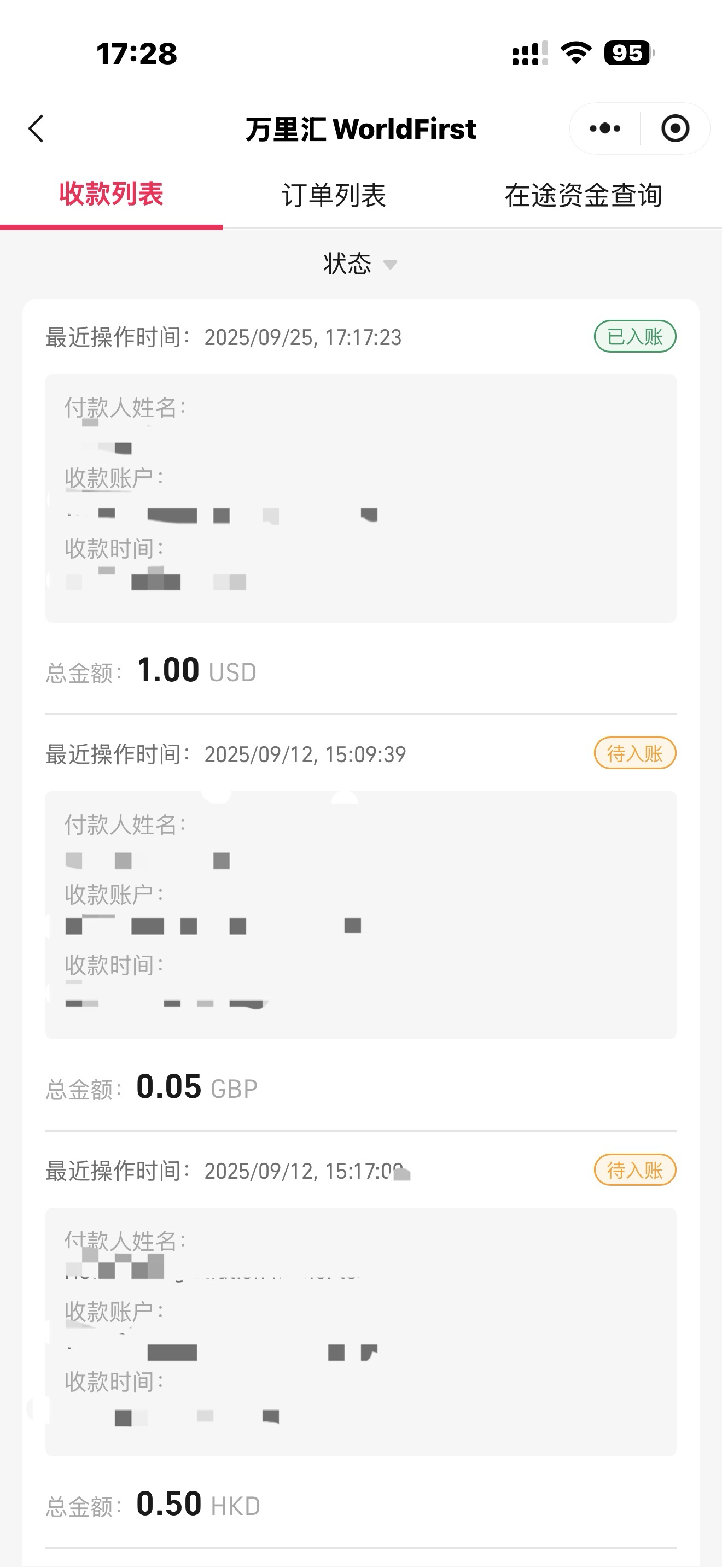Open the 1.00 USD payment record
Viewport: 722px width, 1568px height.
[x=360, y=498]
